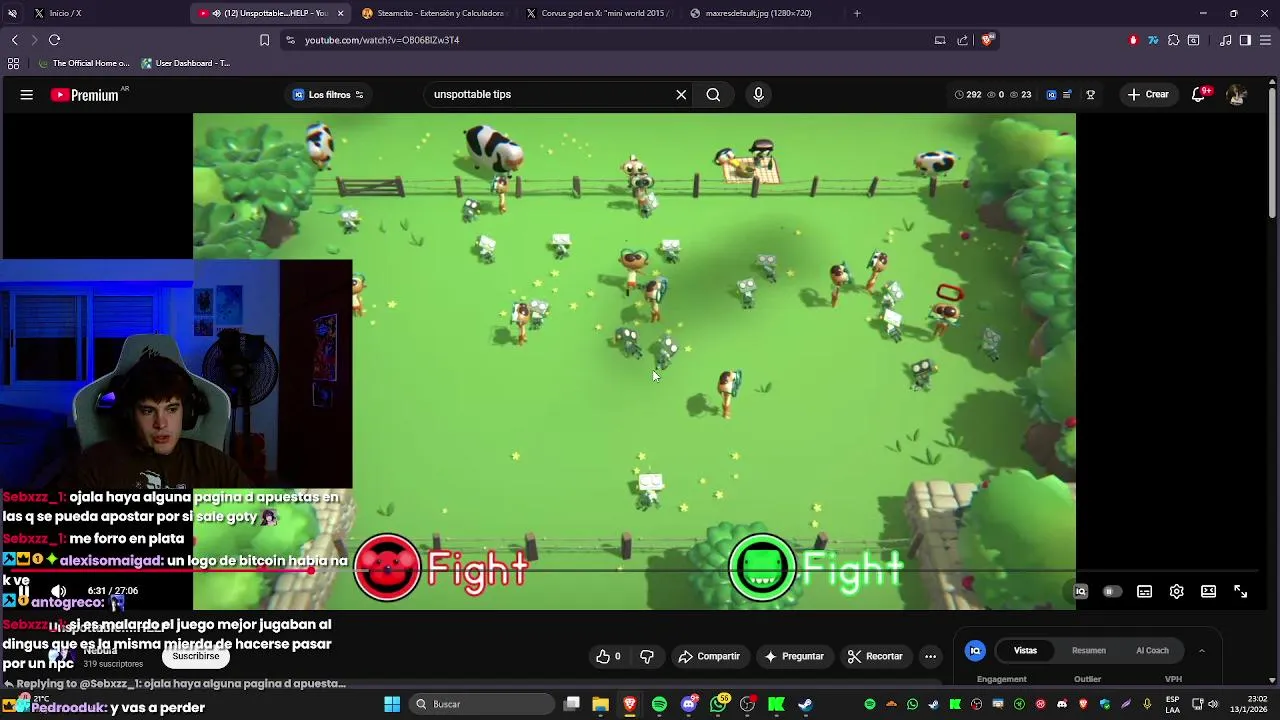Viewport: 1280px width, 720px height.
Task: Toggle subtitles in the player
Action: tap(1144, 592)
